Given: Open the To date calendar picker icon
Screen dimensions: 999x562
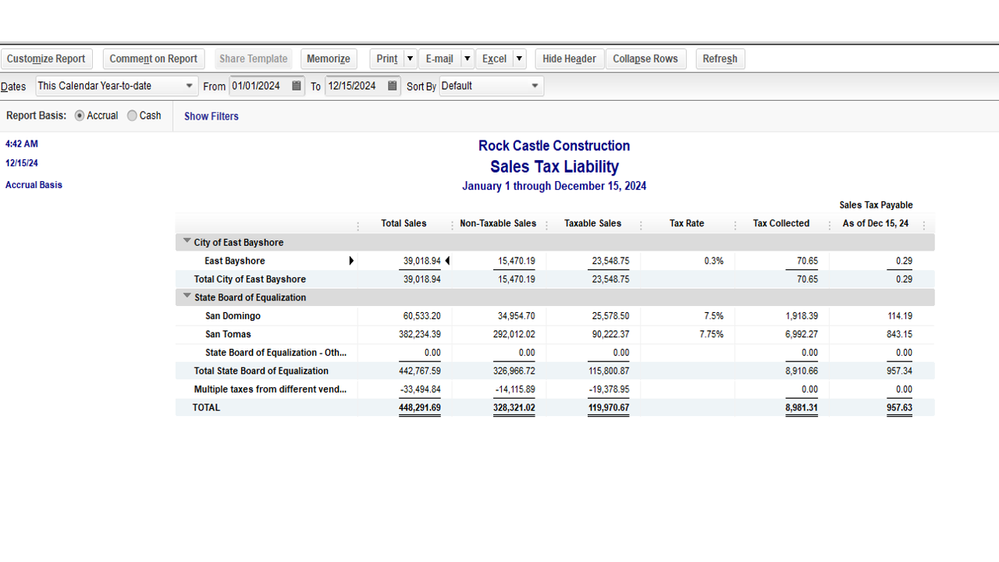Looking at the screenshot, I should pos(393,86).
